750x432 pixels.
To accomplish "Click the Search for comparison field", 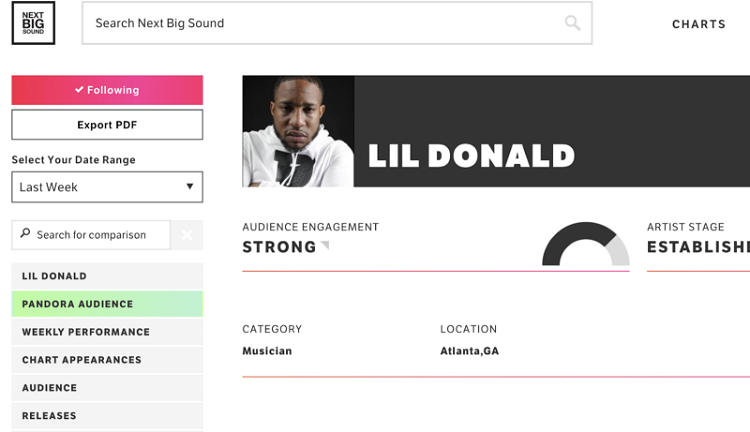I will point(91,235).
